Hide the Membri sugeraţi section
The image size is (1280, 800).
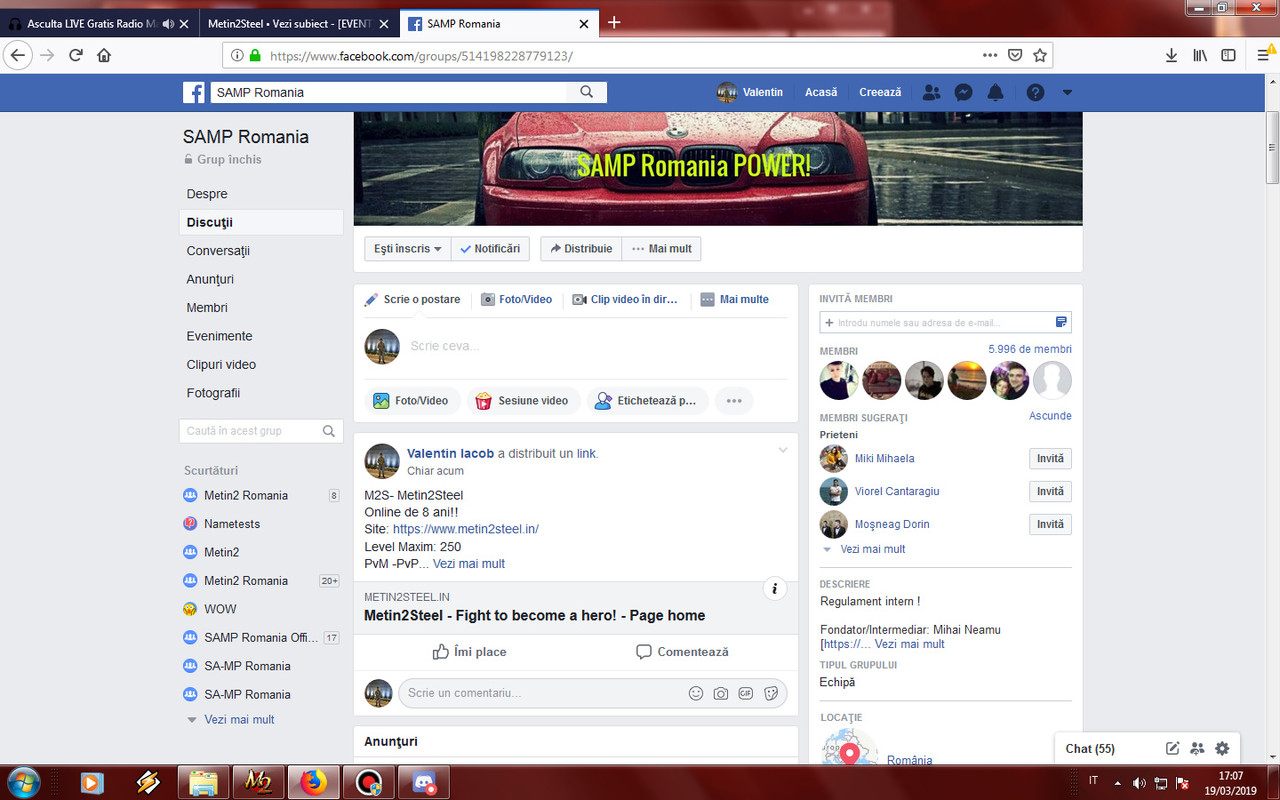click(1050, 415)
